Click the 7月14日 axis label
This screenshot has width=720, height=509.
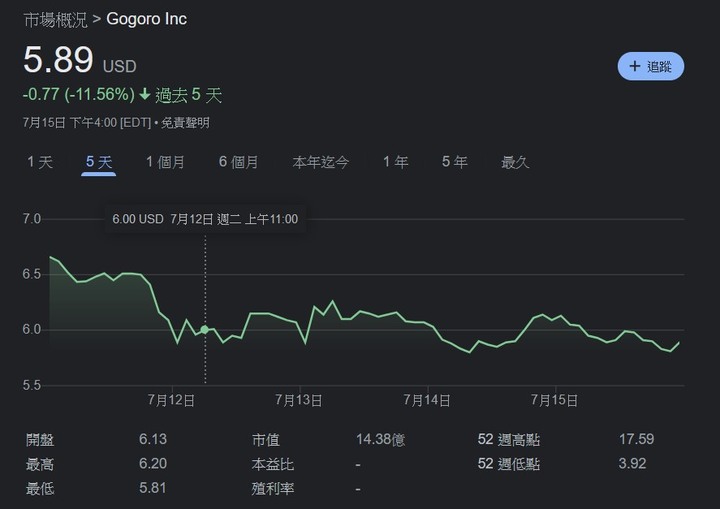pyautogui.click(x=427, y=400)
